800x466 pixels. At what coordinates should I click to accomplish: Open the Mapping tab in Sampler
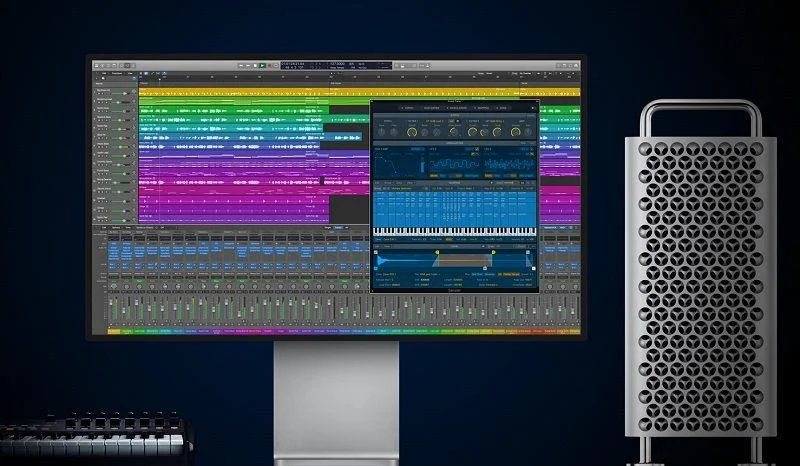point(482,108)
